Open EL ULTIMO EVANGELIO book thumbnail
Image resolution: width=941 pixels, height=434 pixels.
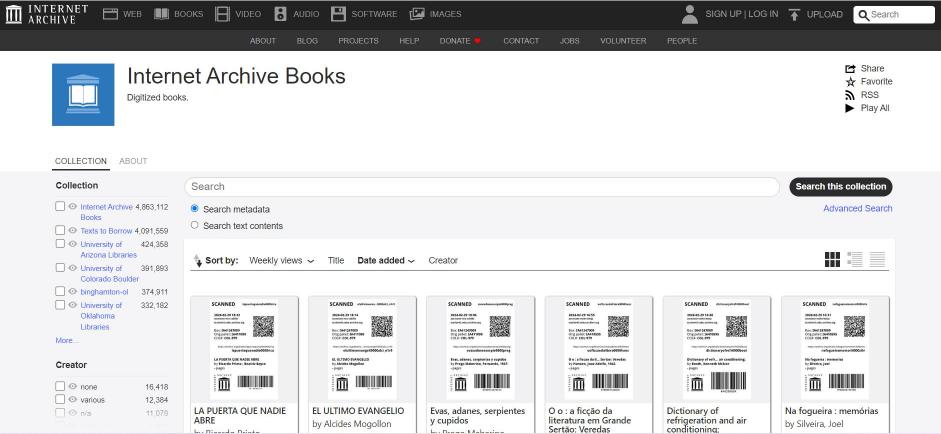362,350
